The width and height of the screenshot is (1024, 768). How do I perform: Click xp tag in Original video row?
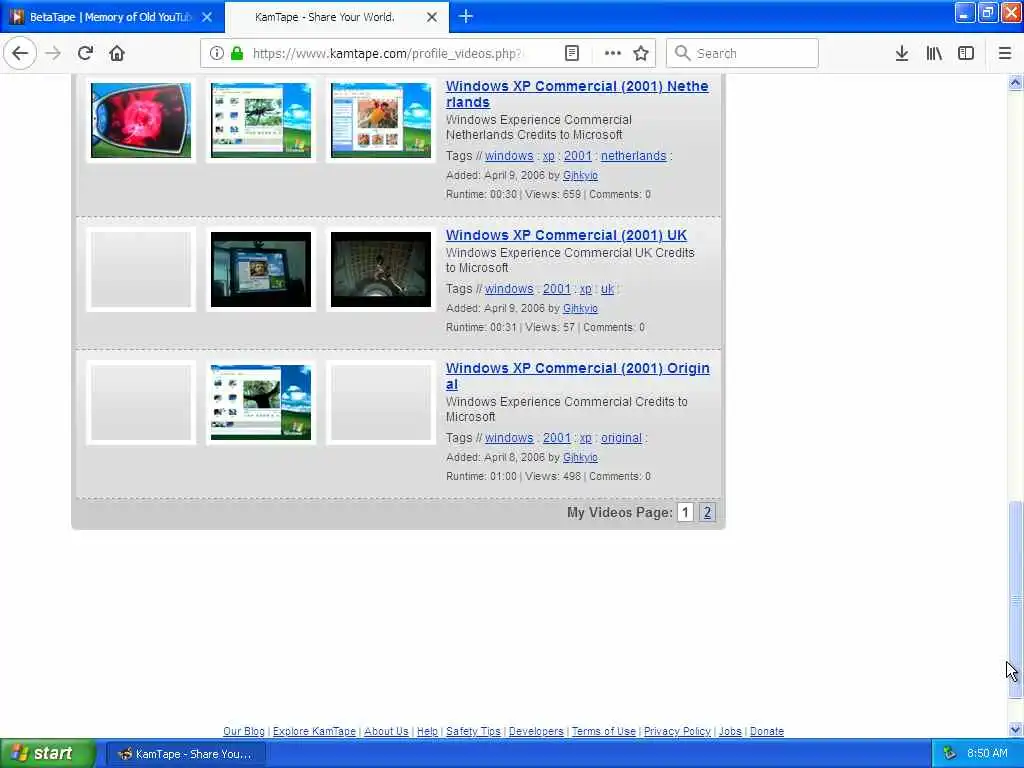586,438
